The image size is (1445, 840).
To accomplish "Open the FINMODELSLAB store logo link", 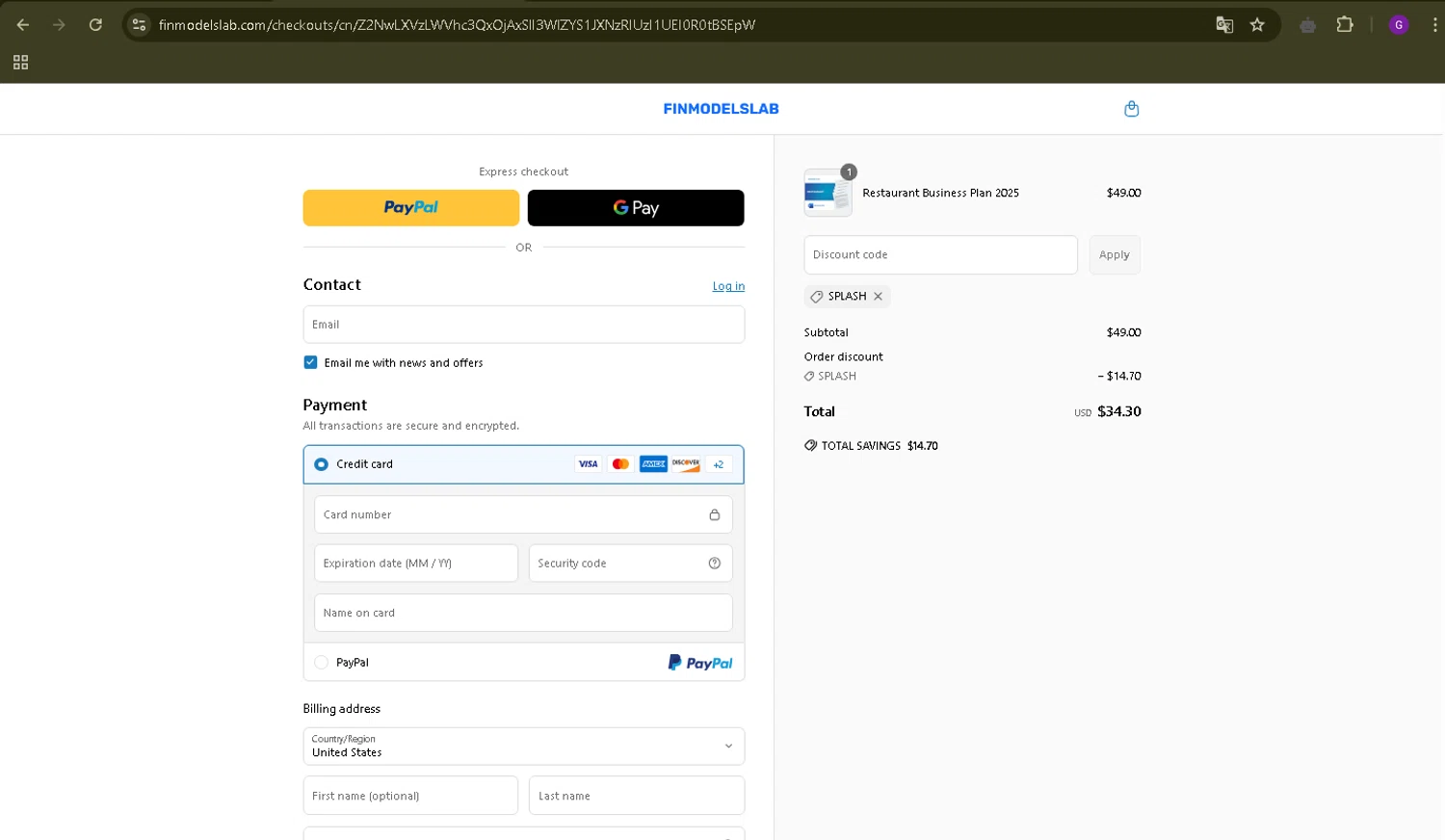I will [721, 109].
